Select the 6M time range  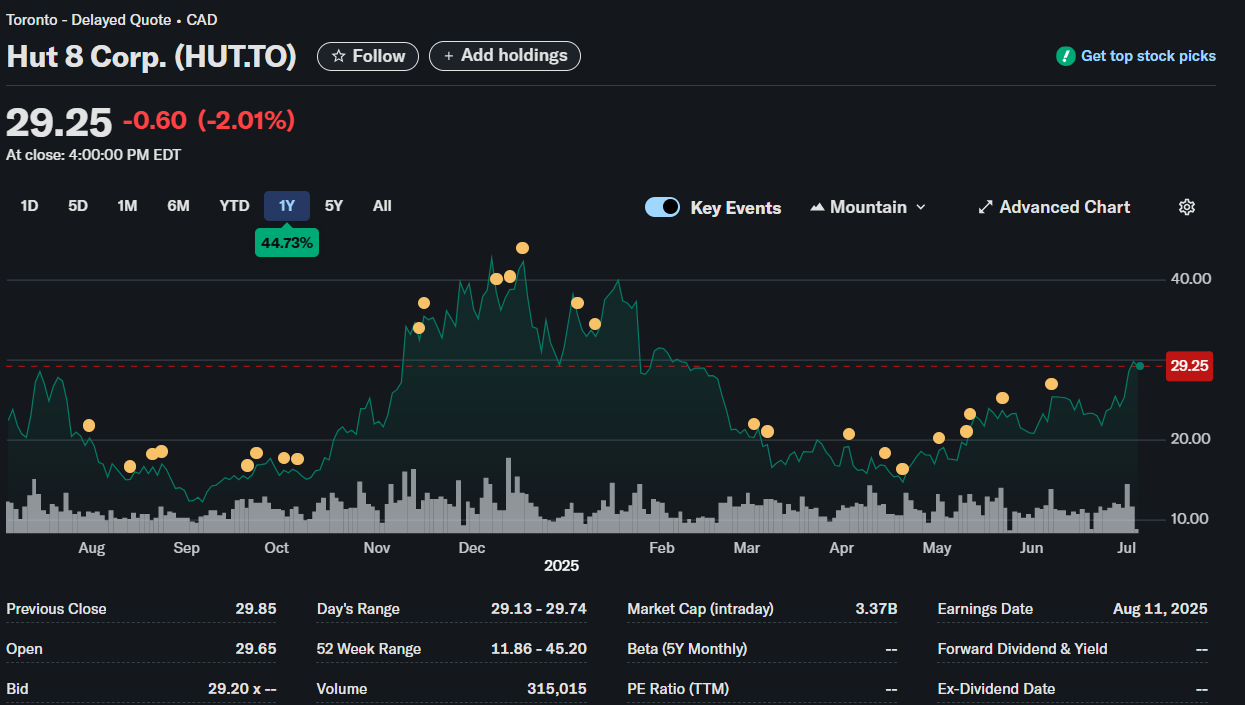[178, 206]
